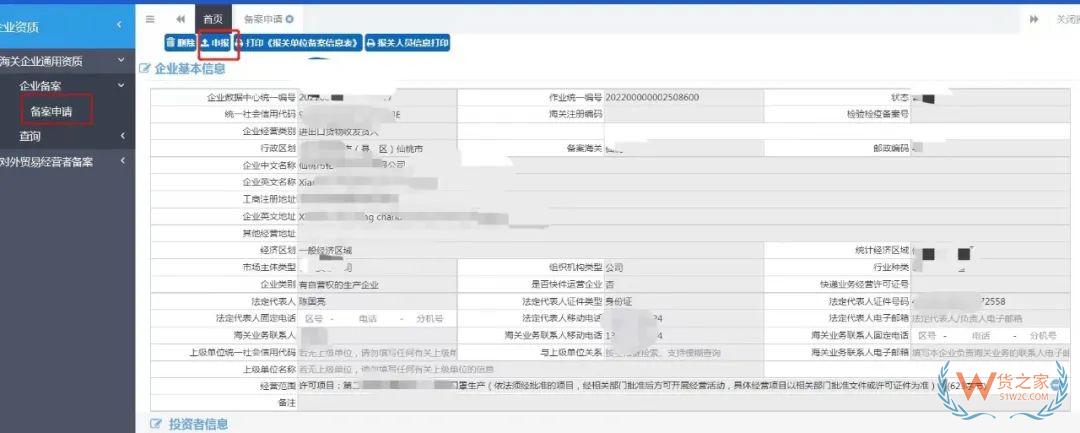Click the 海关业务联系人固定电话 区号 field
Screen dimensions: 1080x433
tap(927, 335)
